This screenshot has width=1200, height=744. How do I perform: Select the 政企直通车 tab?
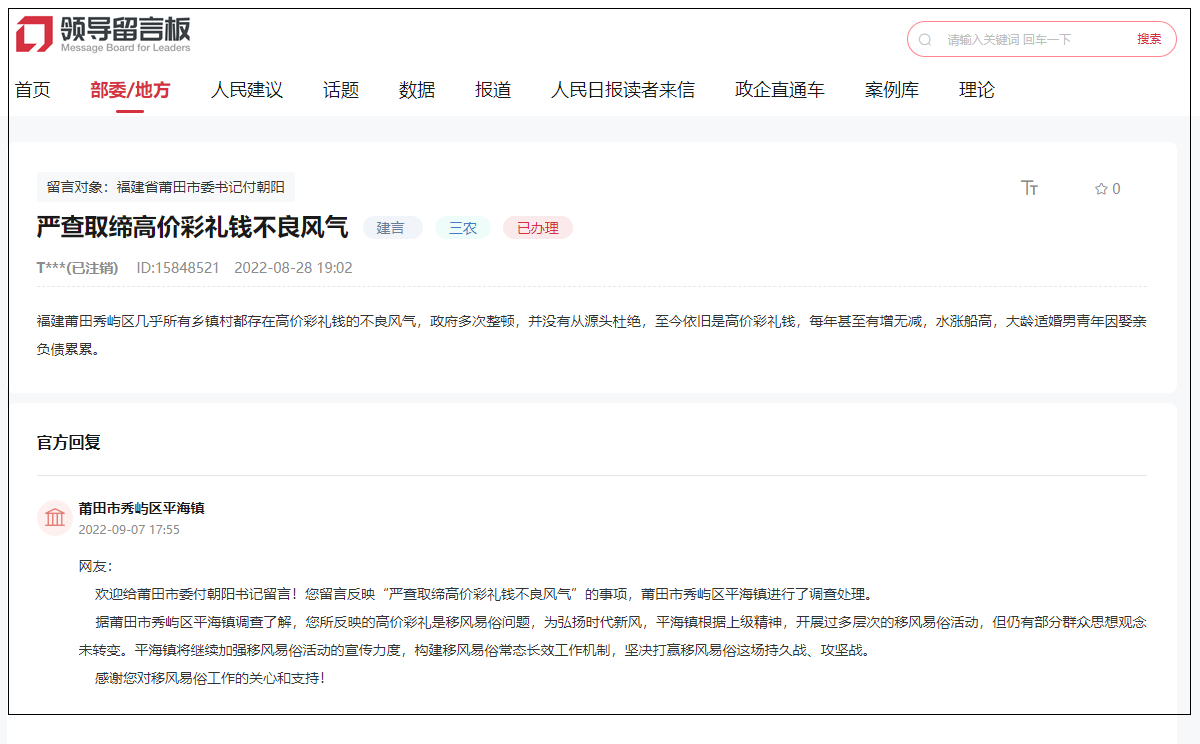780,89
